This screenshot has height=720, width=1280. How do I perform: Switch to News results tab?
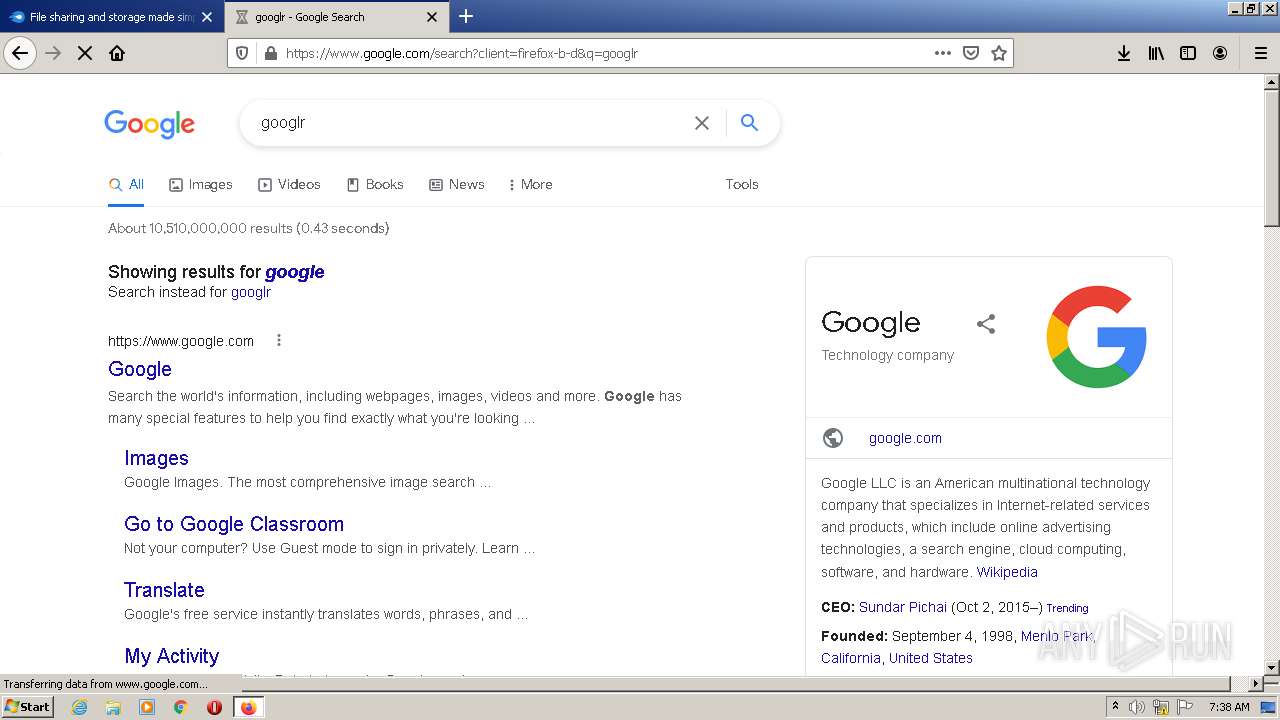456,184
